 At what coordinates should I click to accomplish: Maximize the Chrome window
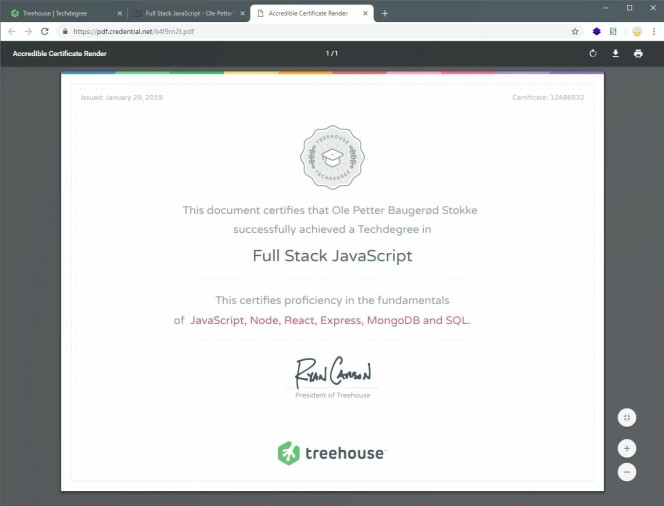629,8
